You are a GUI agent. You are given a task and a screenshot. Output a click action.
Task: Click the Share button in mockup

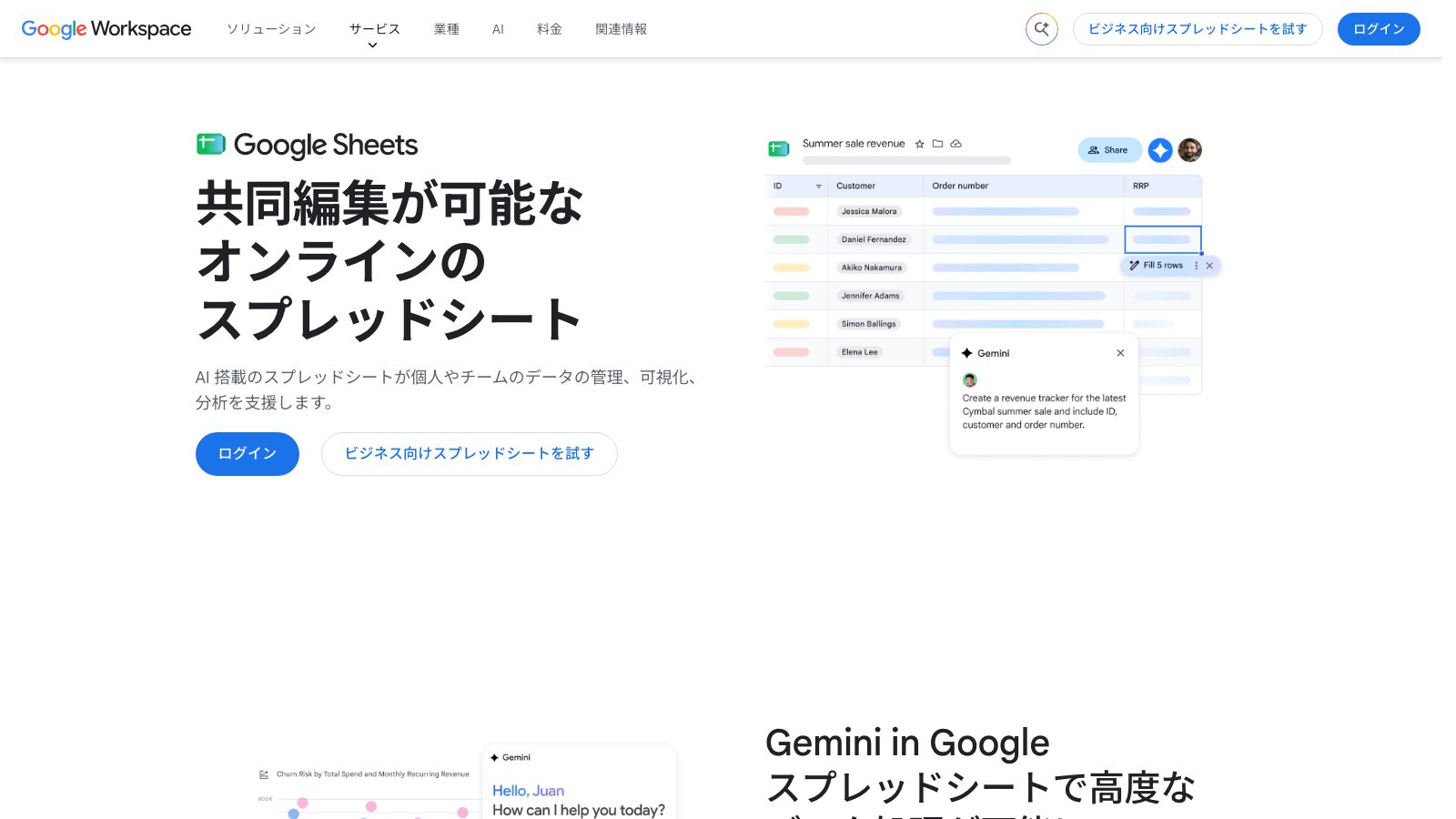click(1109, 150)
